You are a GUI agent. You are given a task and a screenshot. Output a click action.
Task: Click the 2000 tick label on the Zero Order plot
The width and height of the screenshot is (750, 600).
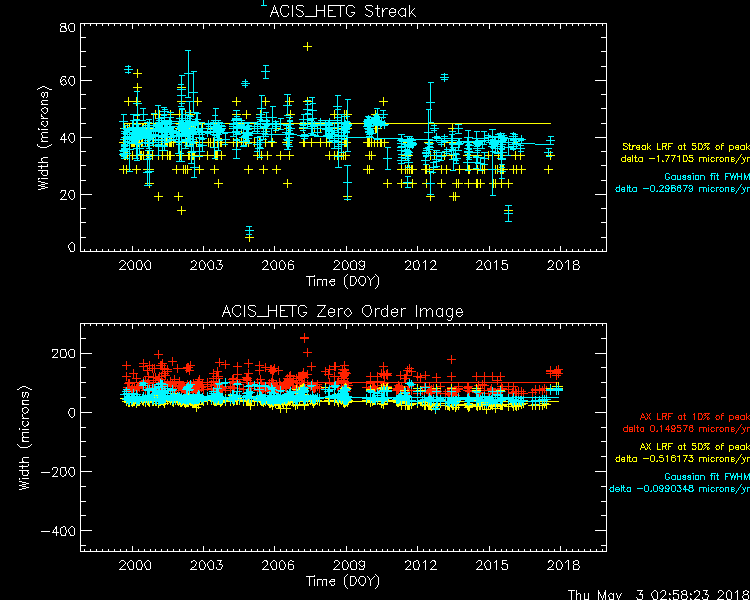(x=134, y=566)
